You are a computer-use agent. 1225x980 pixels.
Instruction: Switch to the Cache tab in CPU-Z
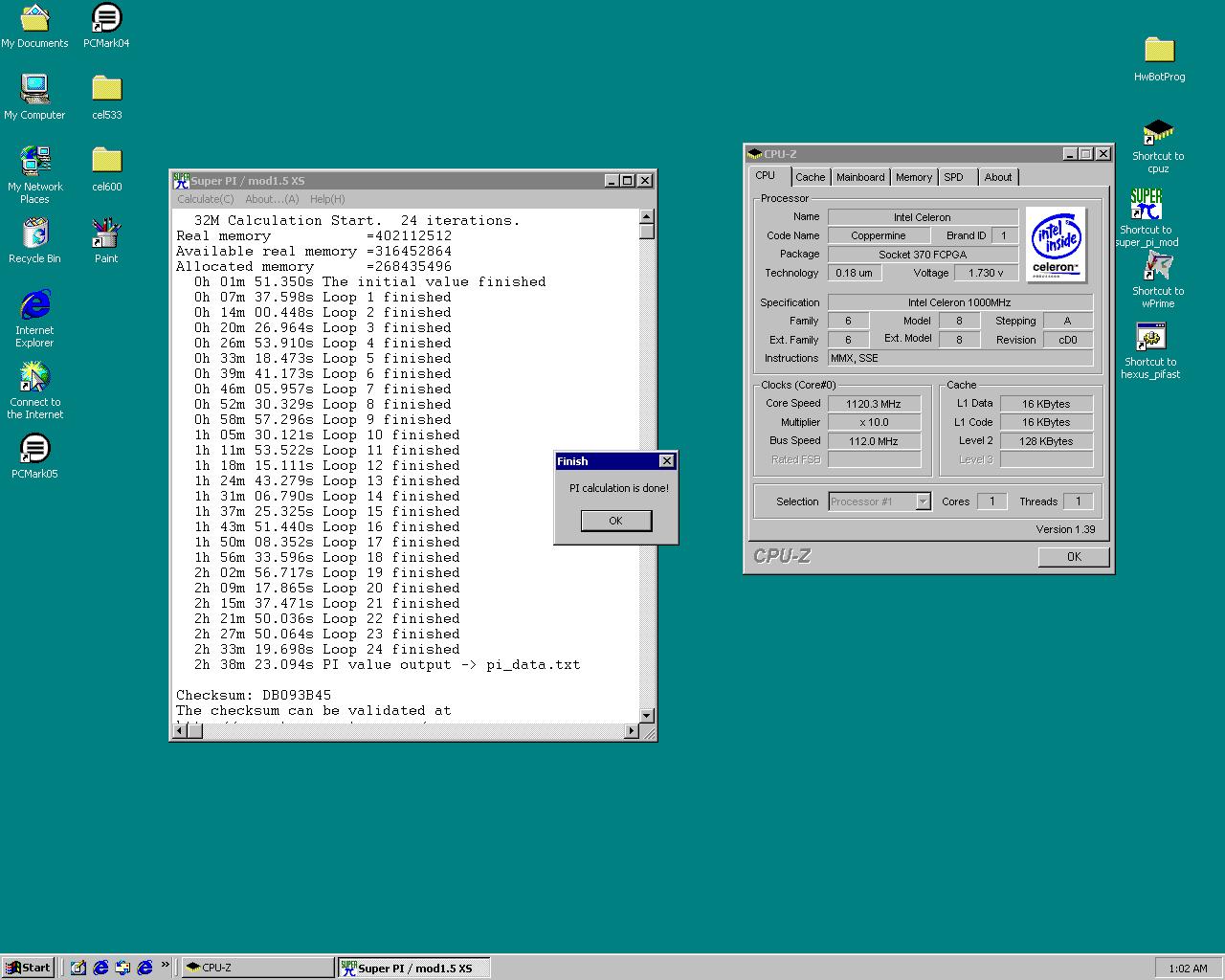pyautogui.click(x=810, y=177)
